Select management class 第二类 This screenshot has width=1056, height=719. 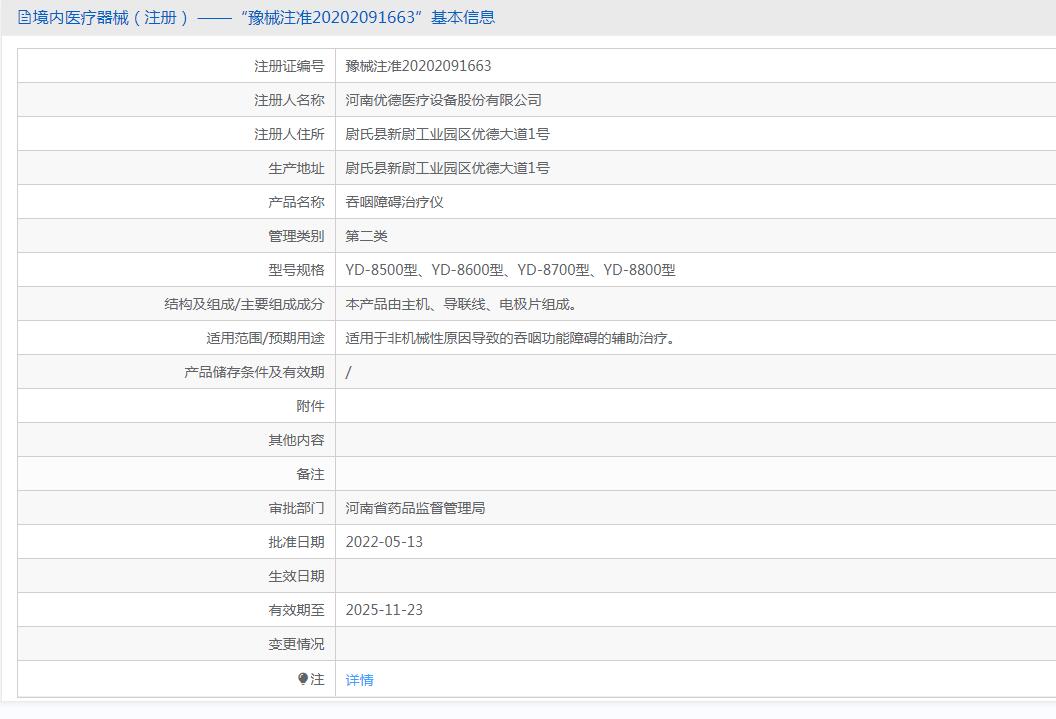coord(366,236)
